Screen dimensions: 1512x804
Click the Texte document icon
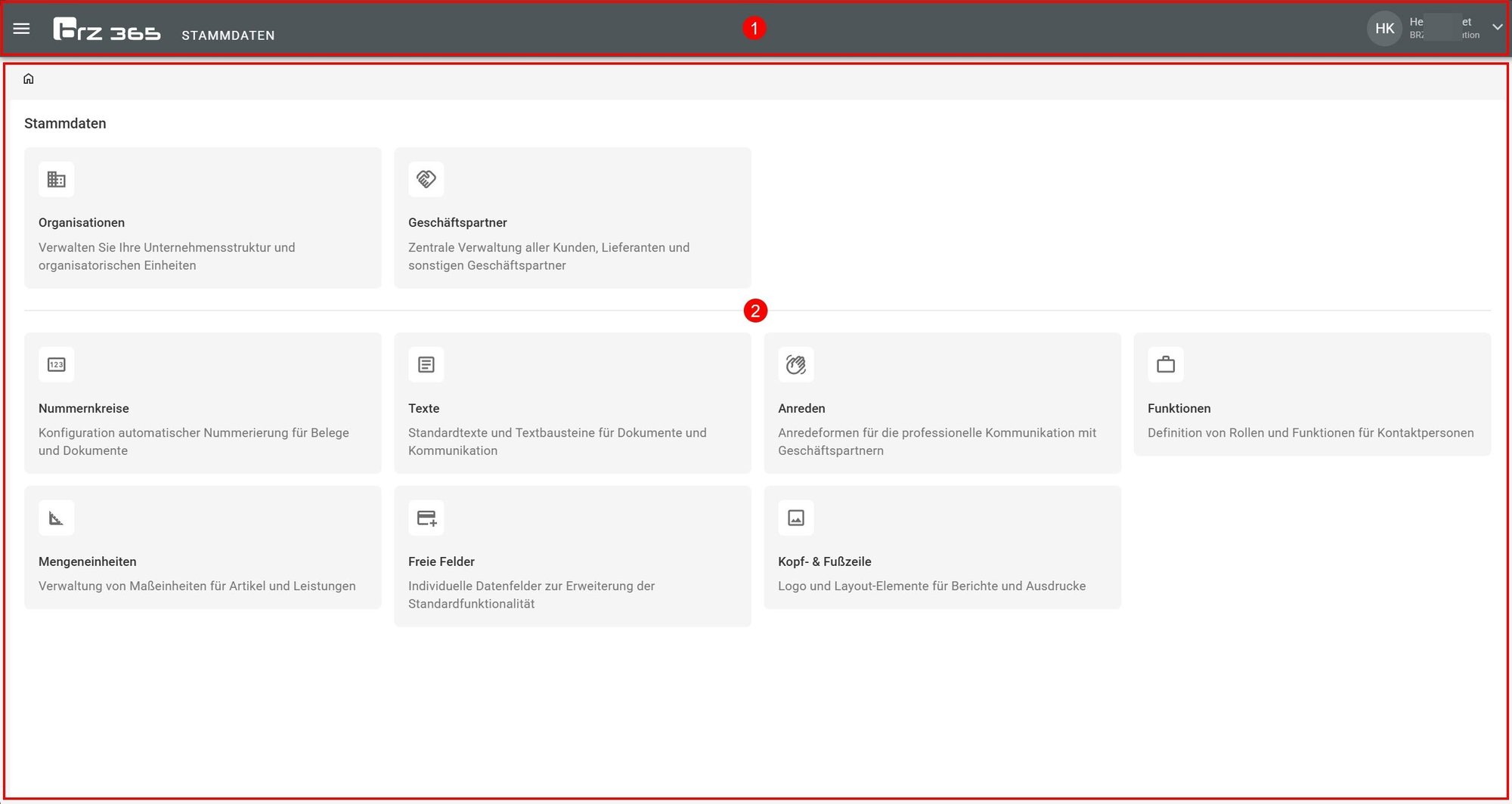(426, 365)
